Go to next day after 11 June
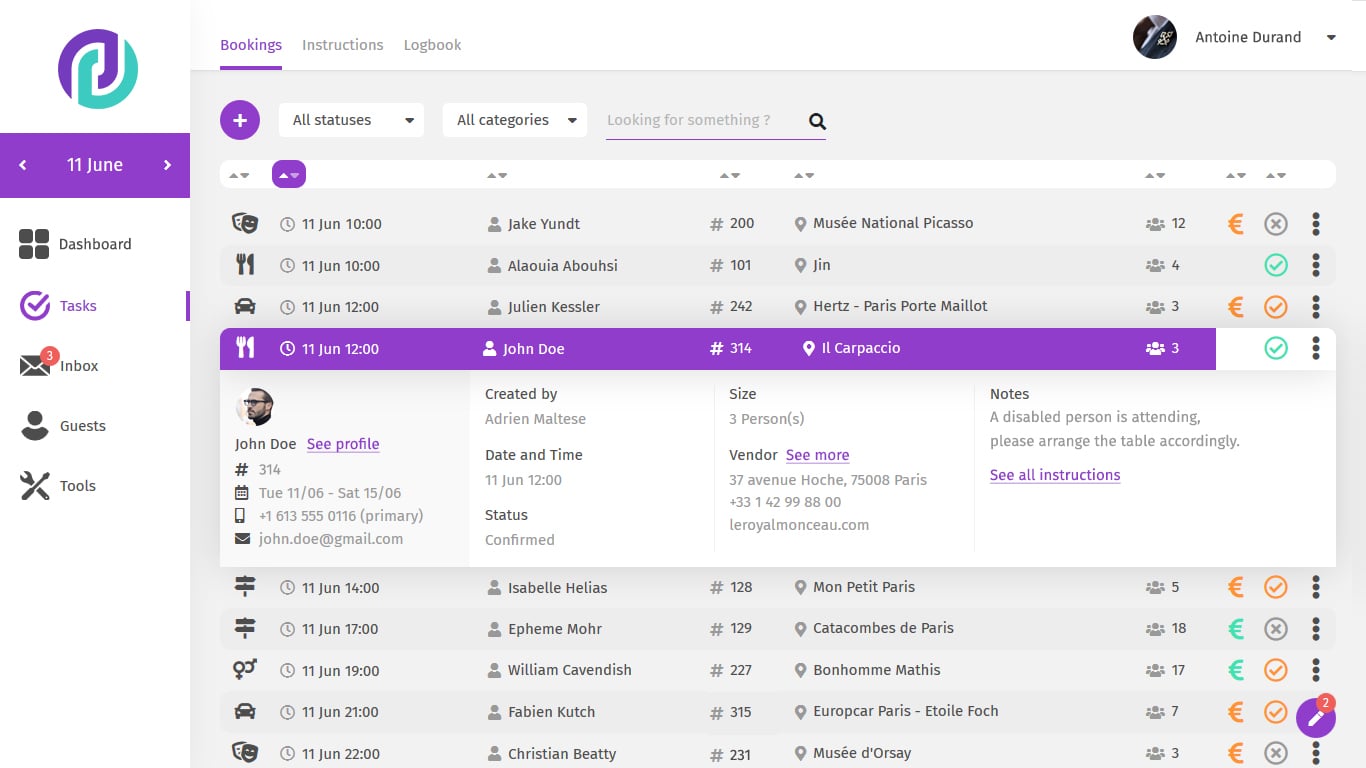Screen dimensions: 1366x768 pos(167,165)
